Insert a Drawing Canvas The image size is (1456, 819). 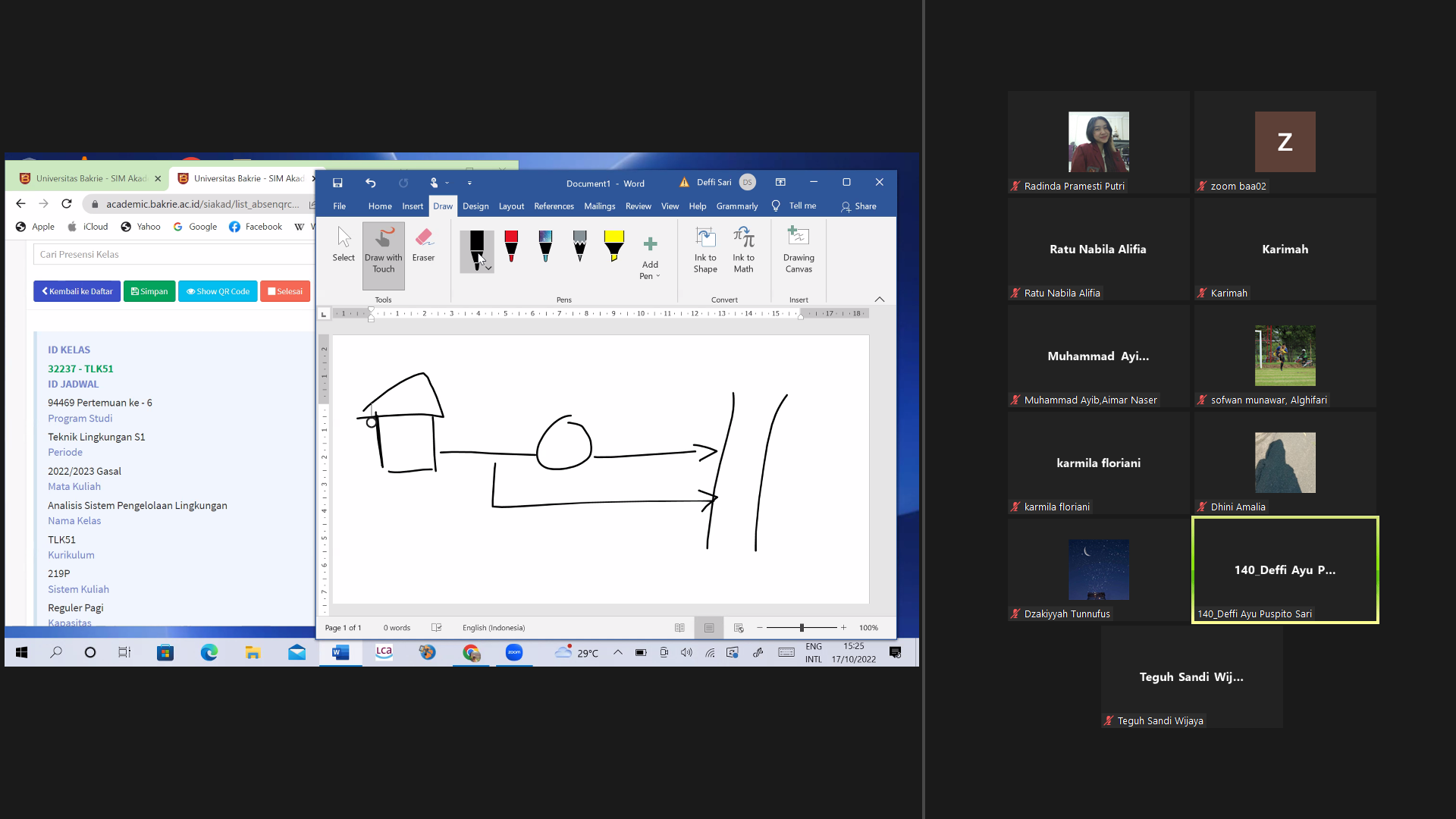799,250
